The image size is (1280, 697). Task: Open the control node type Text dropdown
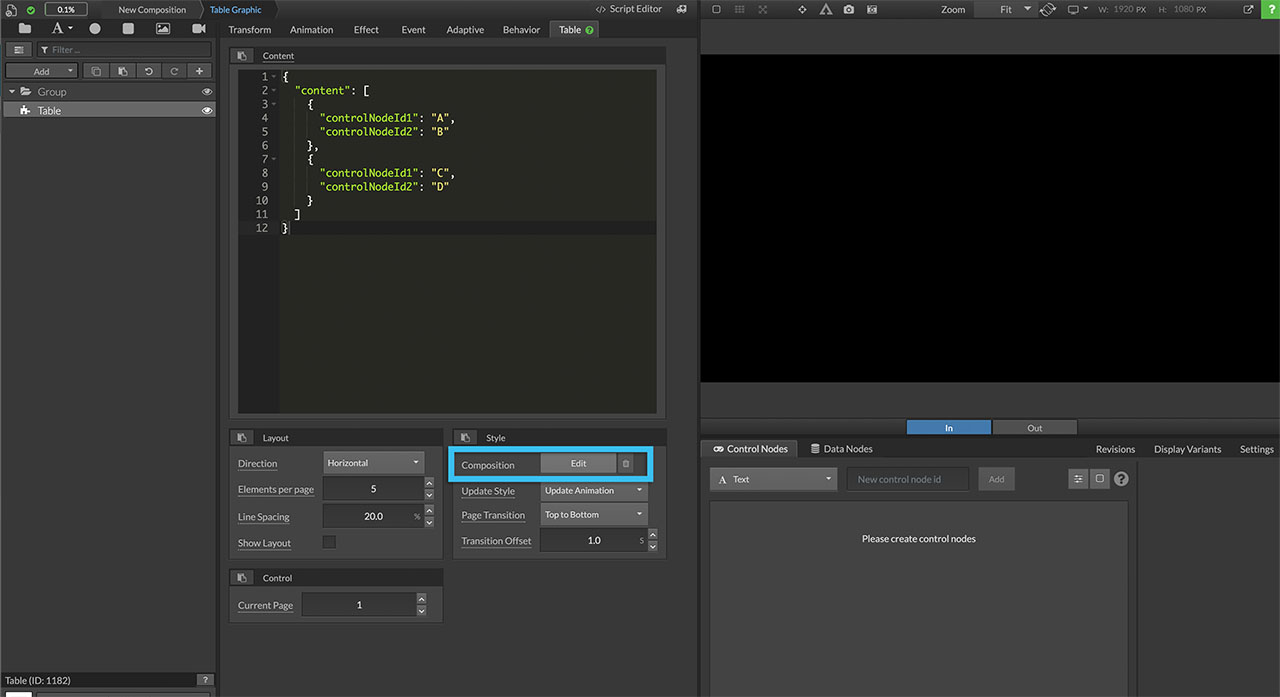point(772,479)
